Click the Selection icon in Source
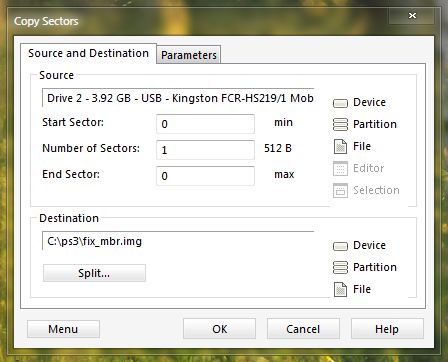 pos(340,190)
